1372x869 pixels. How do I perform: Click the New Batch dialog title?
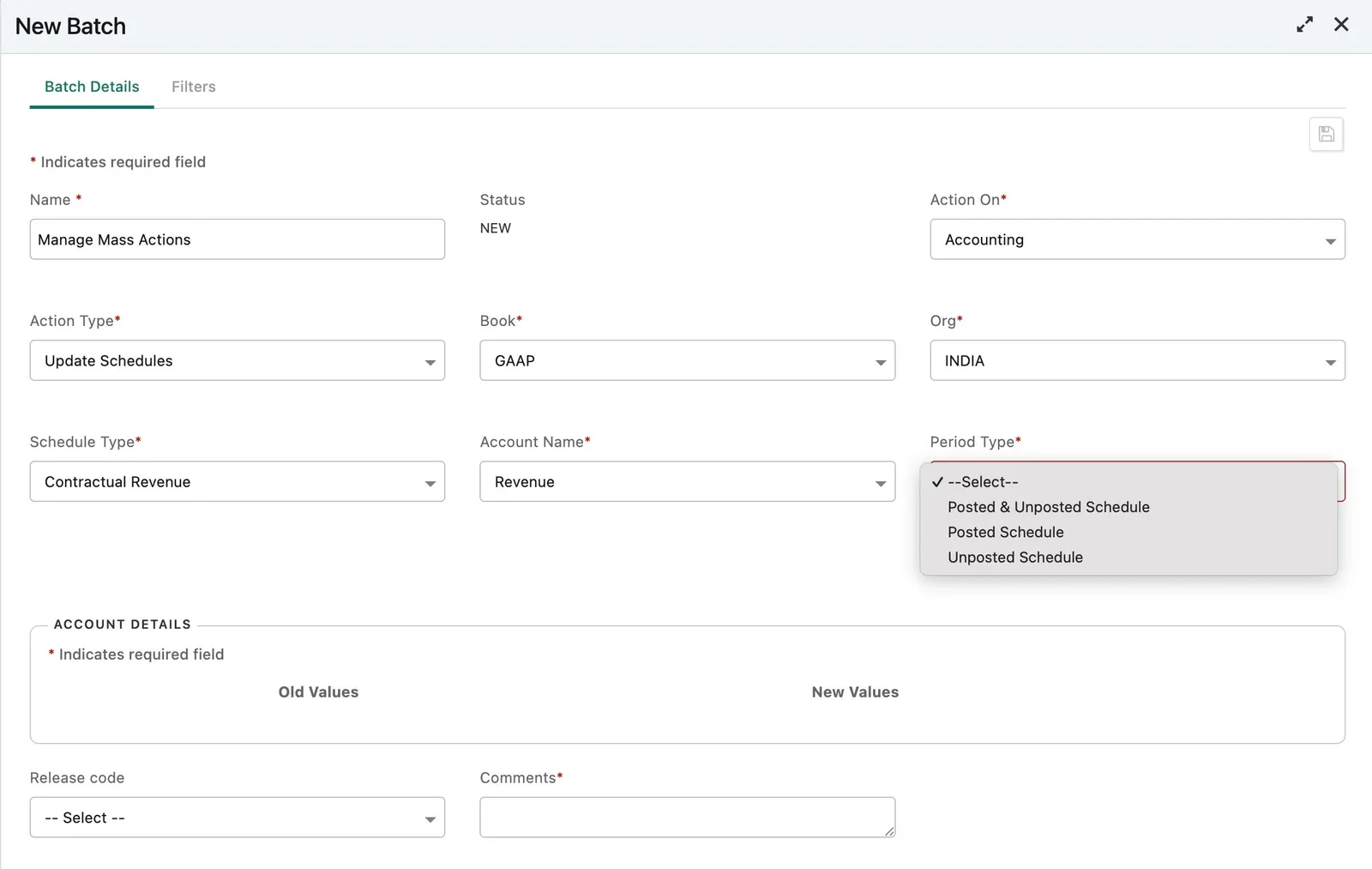tap(70, 27)
